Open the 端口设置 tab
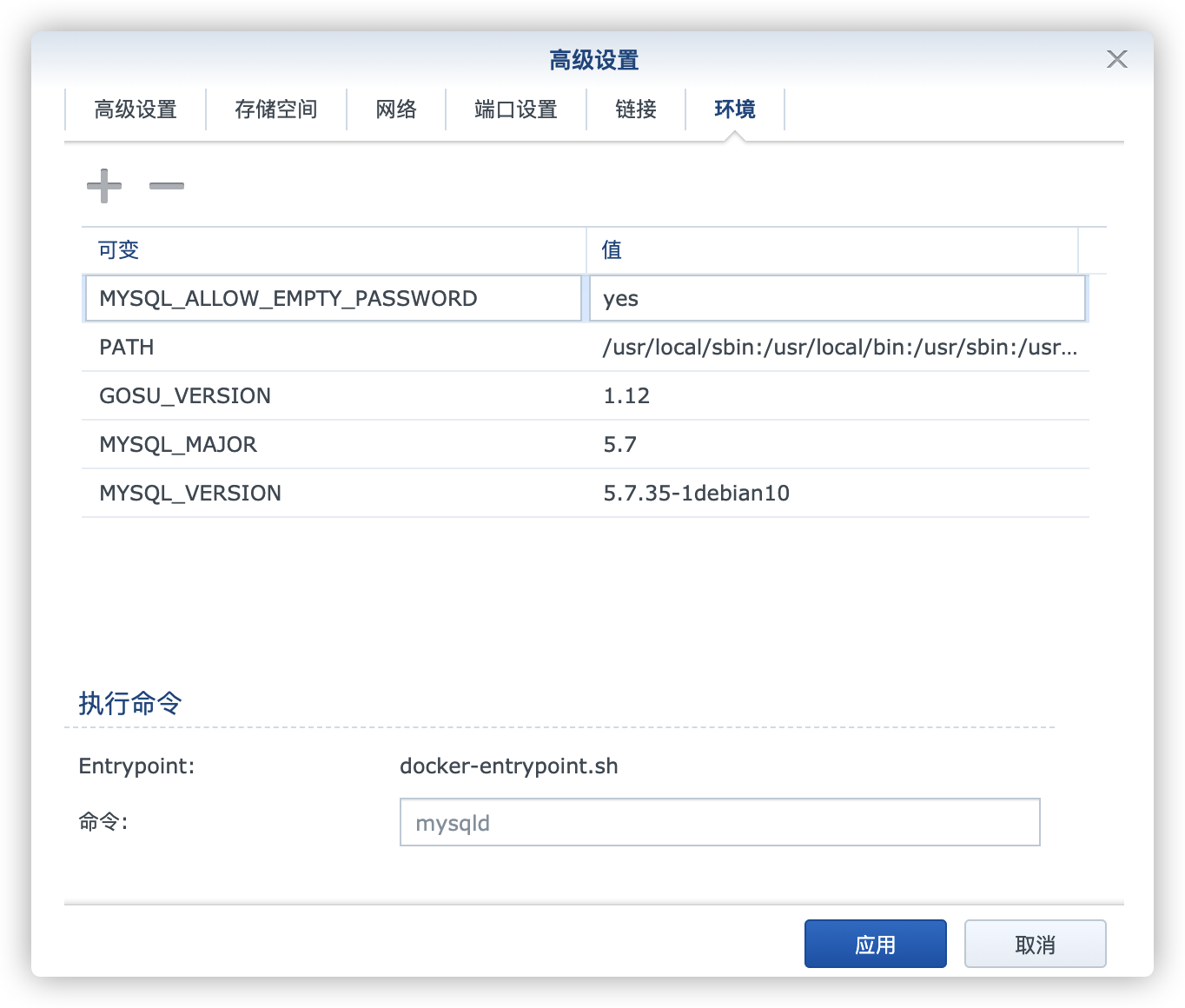The height and width of the screenshot is (1008, 1185). coord(515,109)
